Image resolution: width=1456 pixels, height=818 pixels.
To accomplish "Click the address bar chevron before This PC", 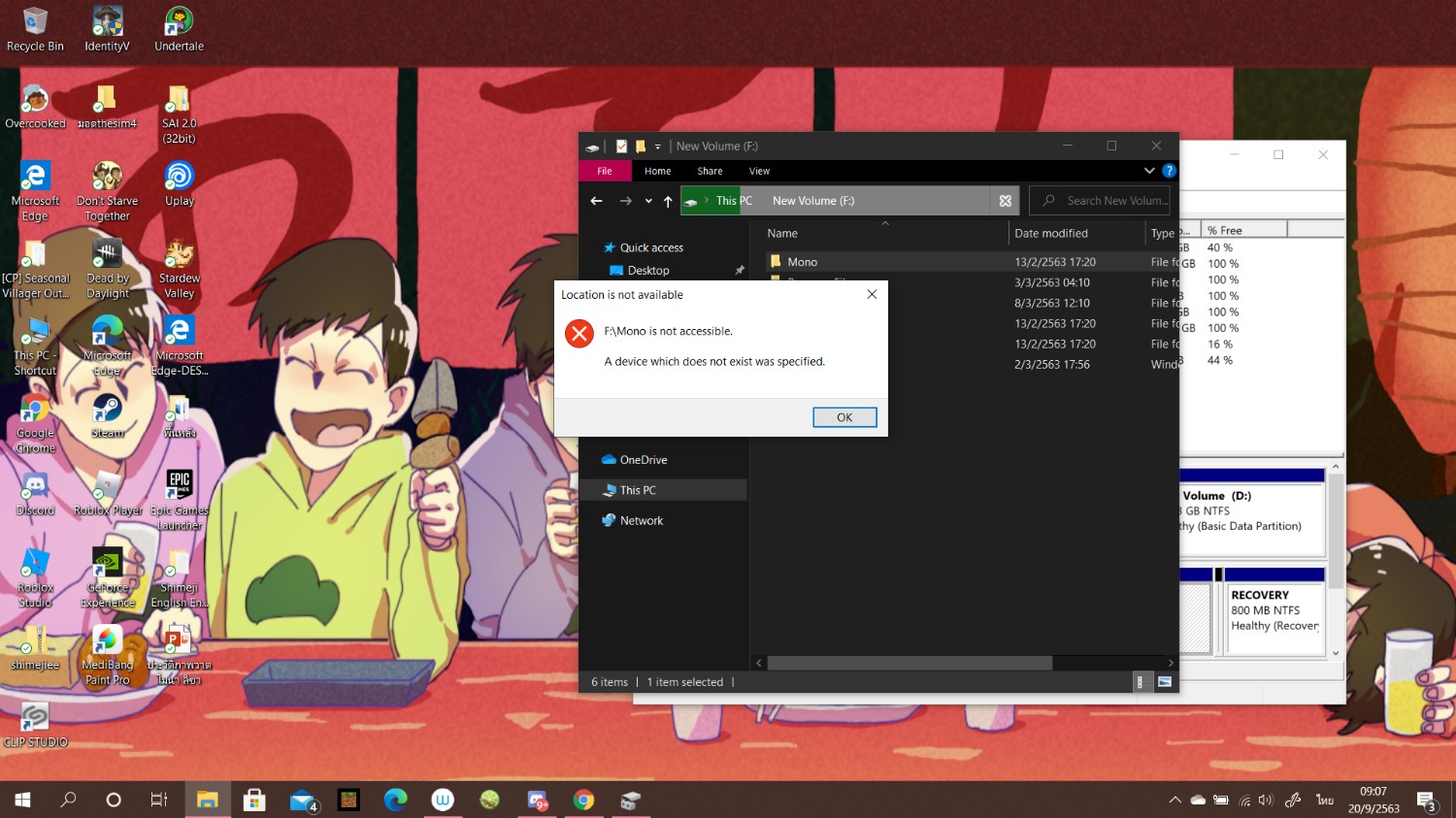I will (707, 201).
